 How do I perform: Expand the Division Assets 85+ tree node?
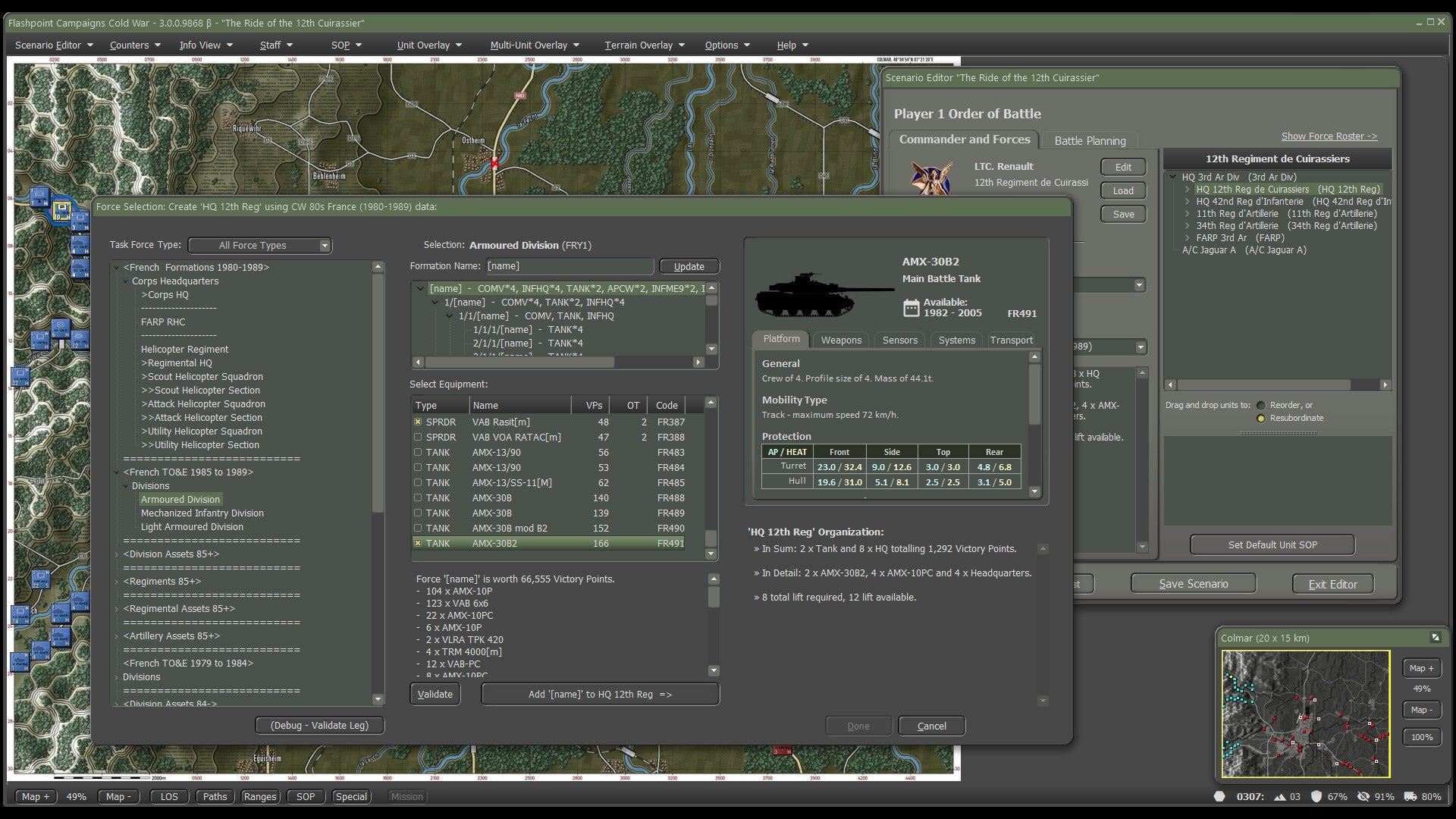115,554
